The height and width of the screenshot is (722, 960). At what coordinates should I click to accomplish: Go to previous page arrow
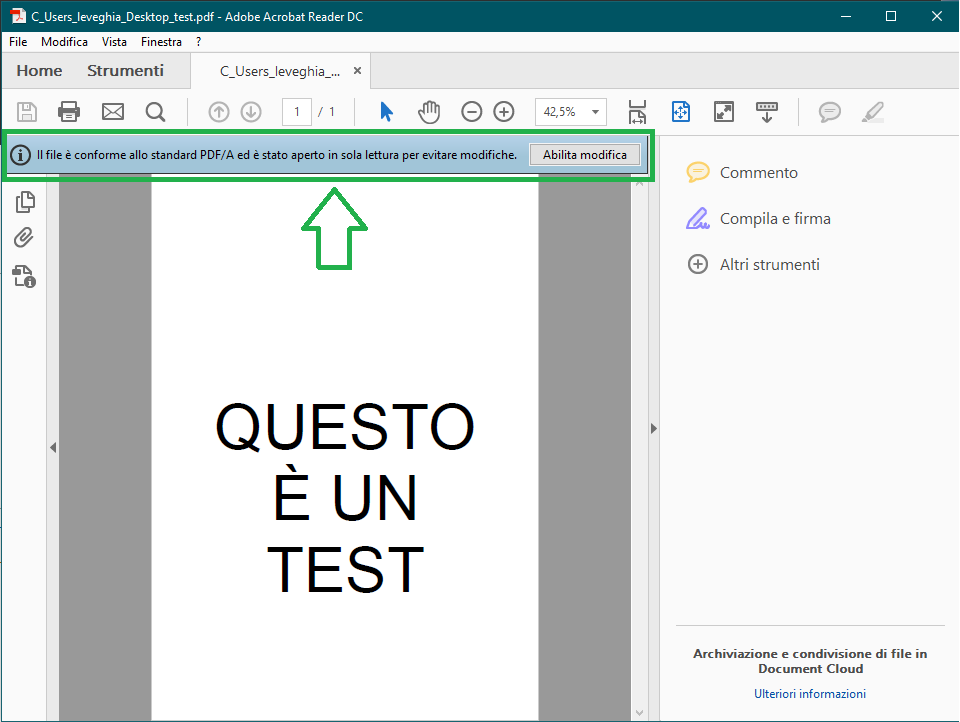(219, 112)
